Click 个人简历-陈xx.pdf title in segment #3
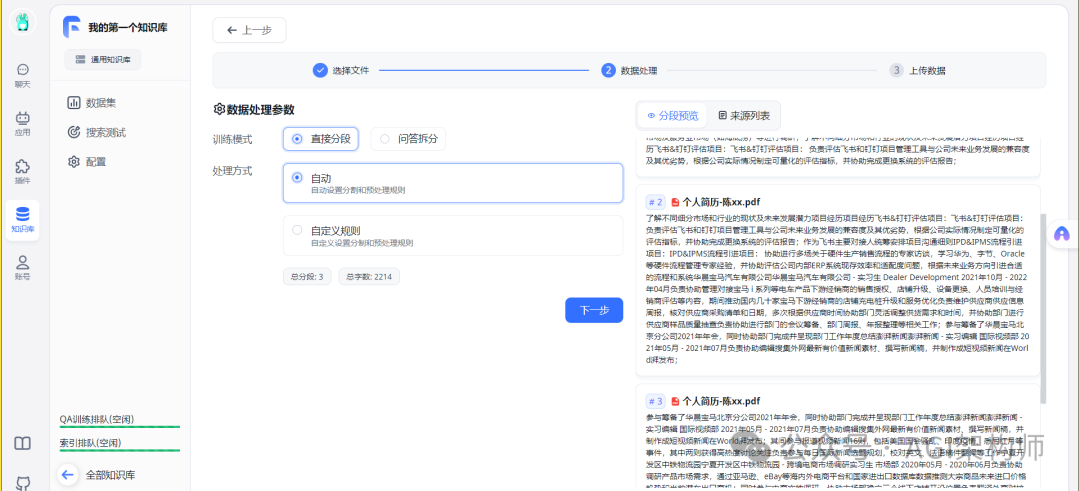The width and height of the screenshot is (1080, 491). coord(721,401)
